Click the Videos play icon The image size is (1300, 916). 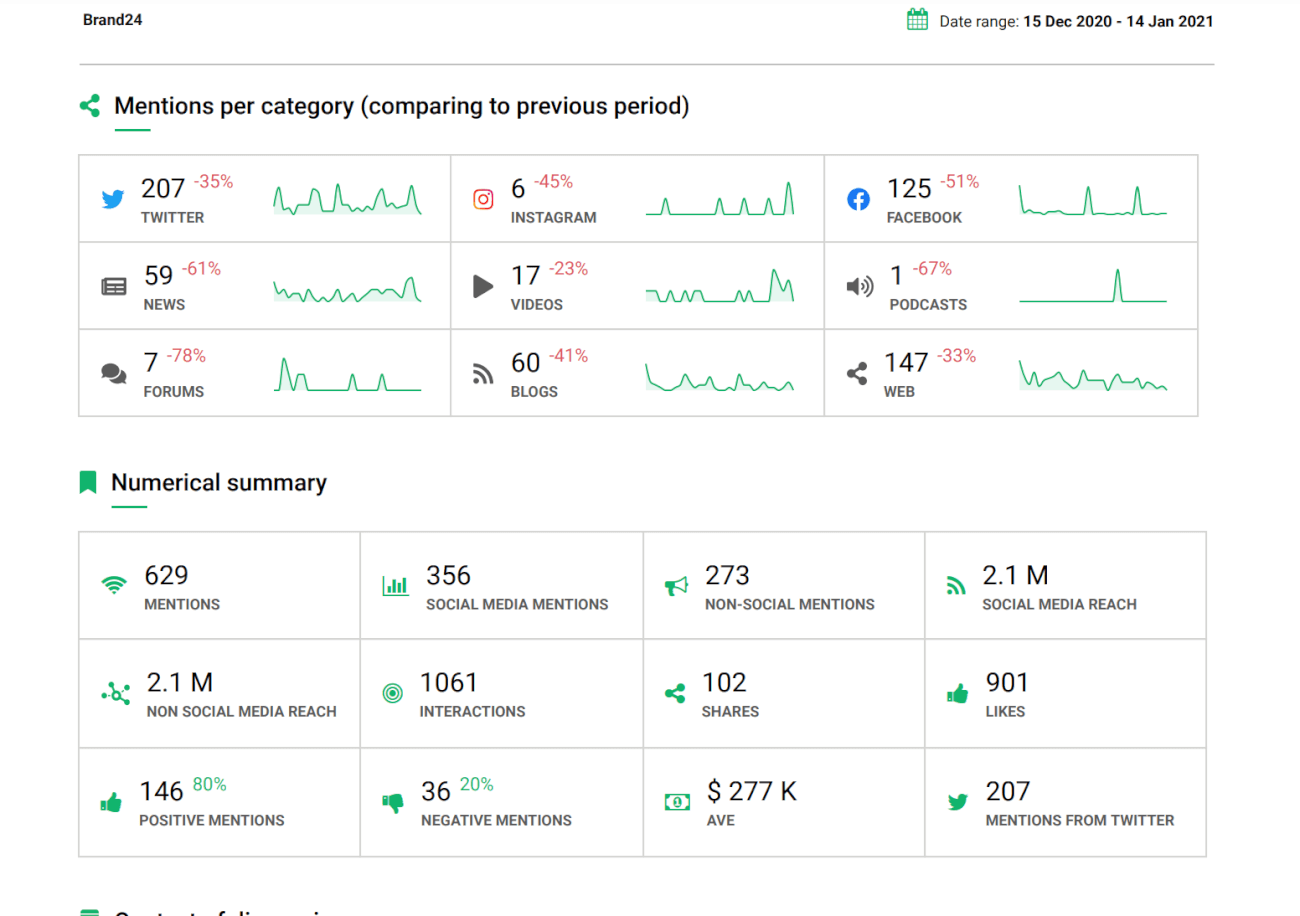[483, 287]
